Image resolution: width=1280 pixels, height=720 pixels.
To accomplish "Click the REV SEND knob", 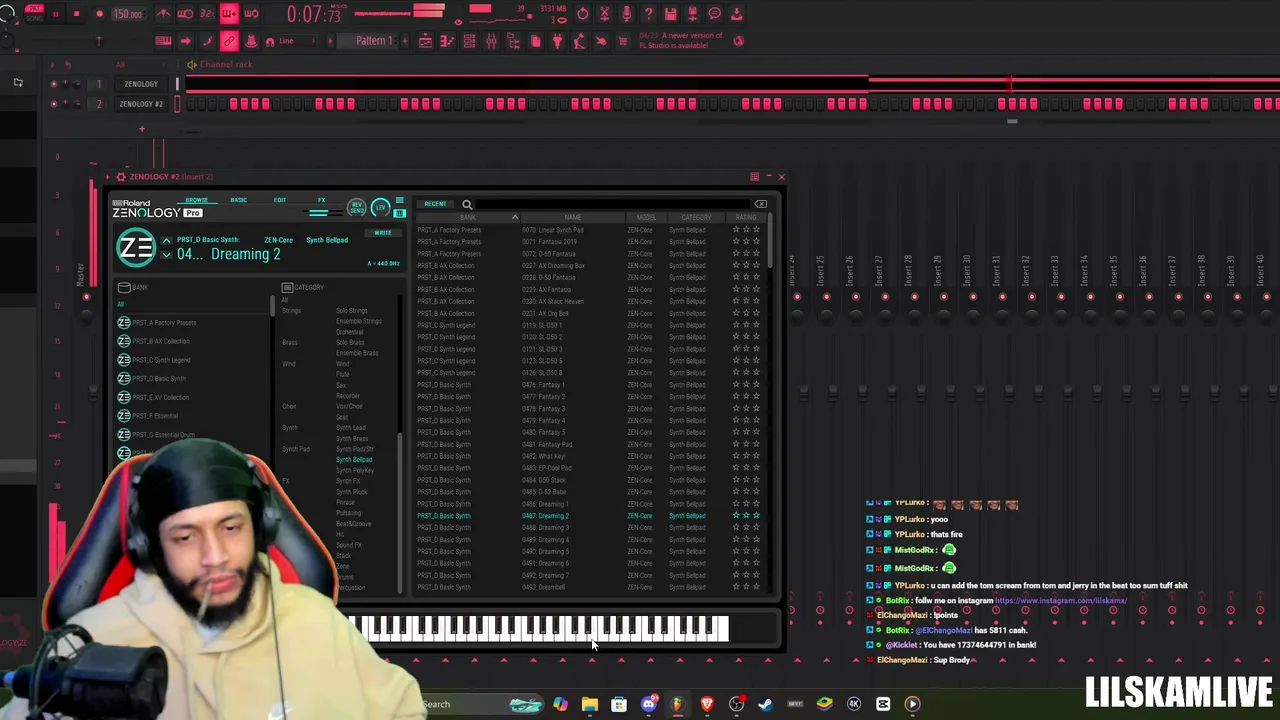I will (x=357, y=207).
